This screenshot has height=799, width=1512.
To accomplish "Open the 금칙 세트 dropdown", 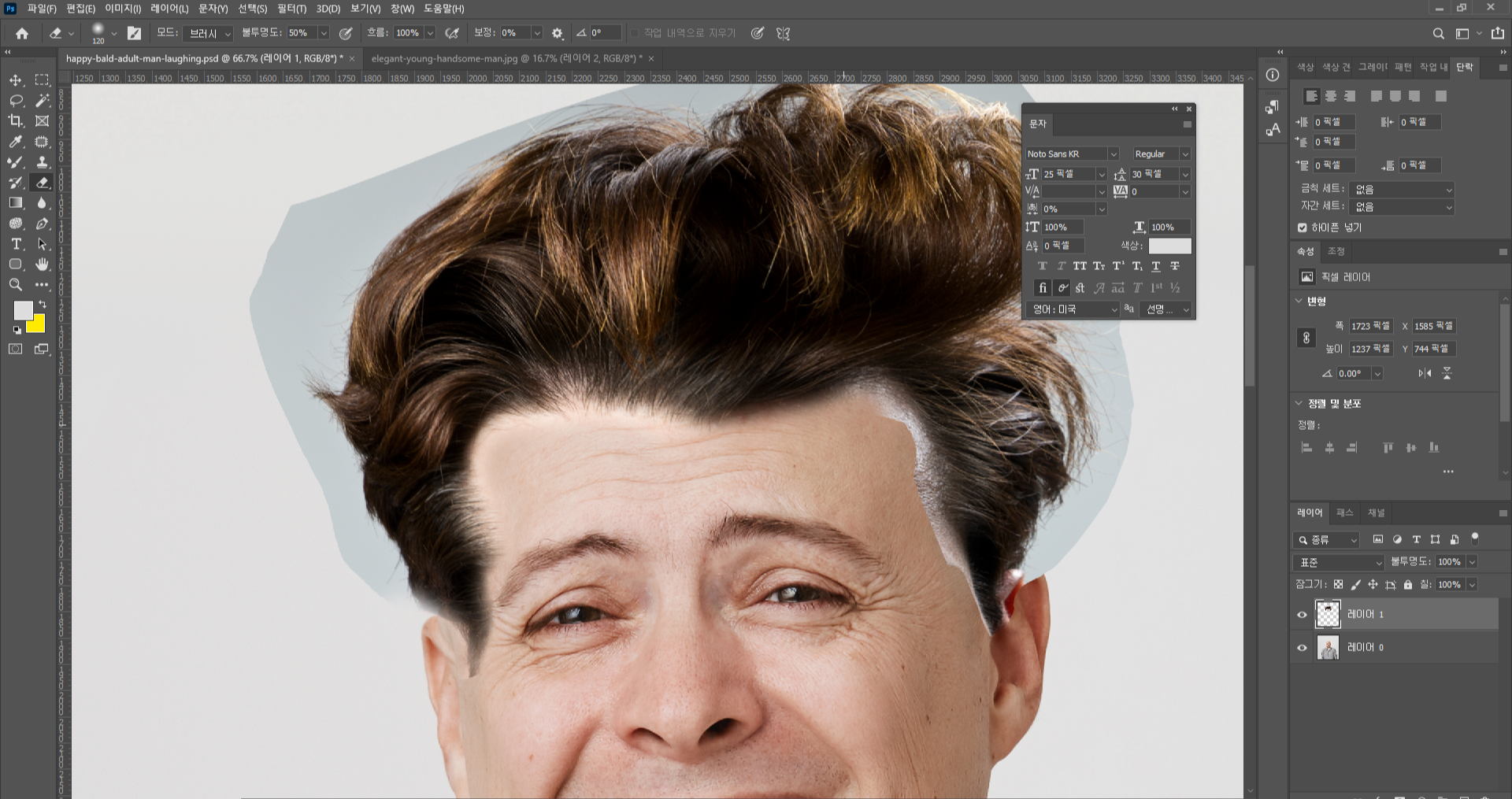I will pos(1402,190).
